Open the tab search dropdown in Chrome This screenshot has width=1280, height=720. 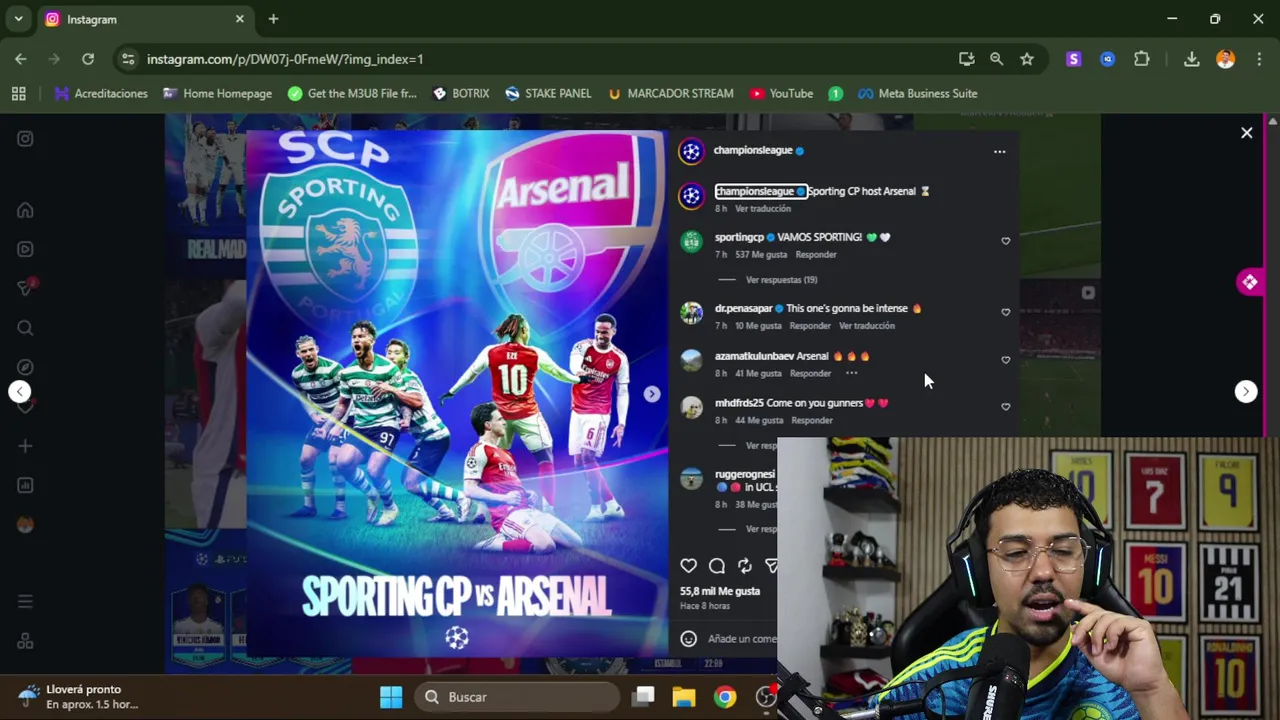(18, 19)
